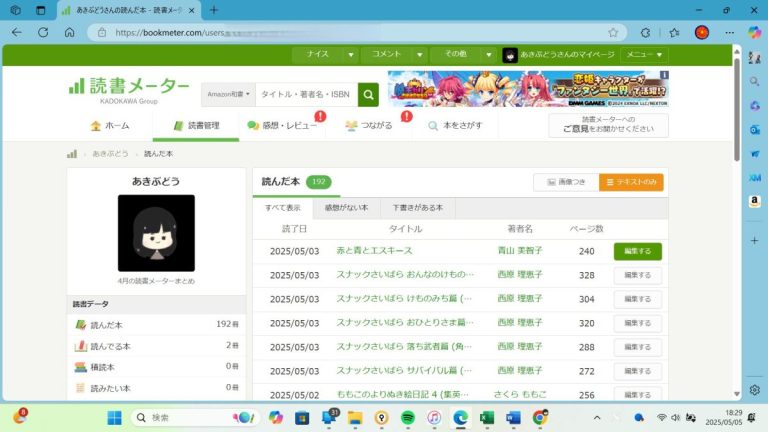Open the 西原 理恵子 author link
This screenshot has height=432, width=768.
pos(519,274)
